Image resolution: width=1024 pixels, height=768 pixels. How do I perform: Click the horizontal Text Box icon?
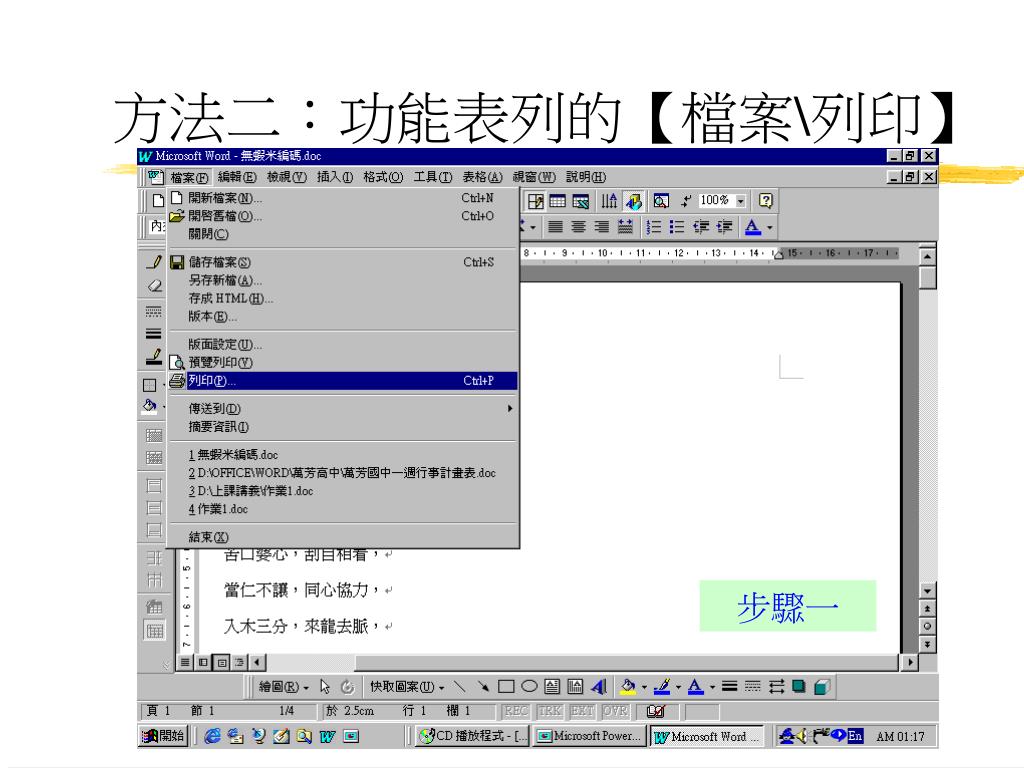552,687
